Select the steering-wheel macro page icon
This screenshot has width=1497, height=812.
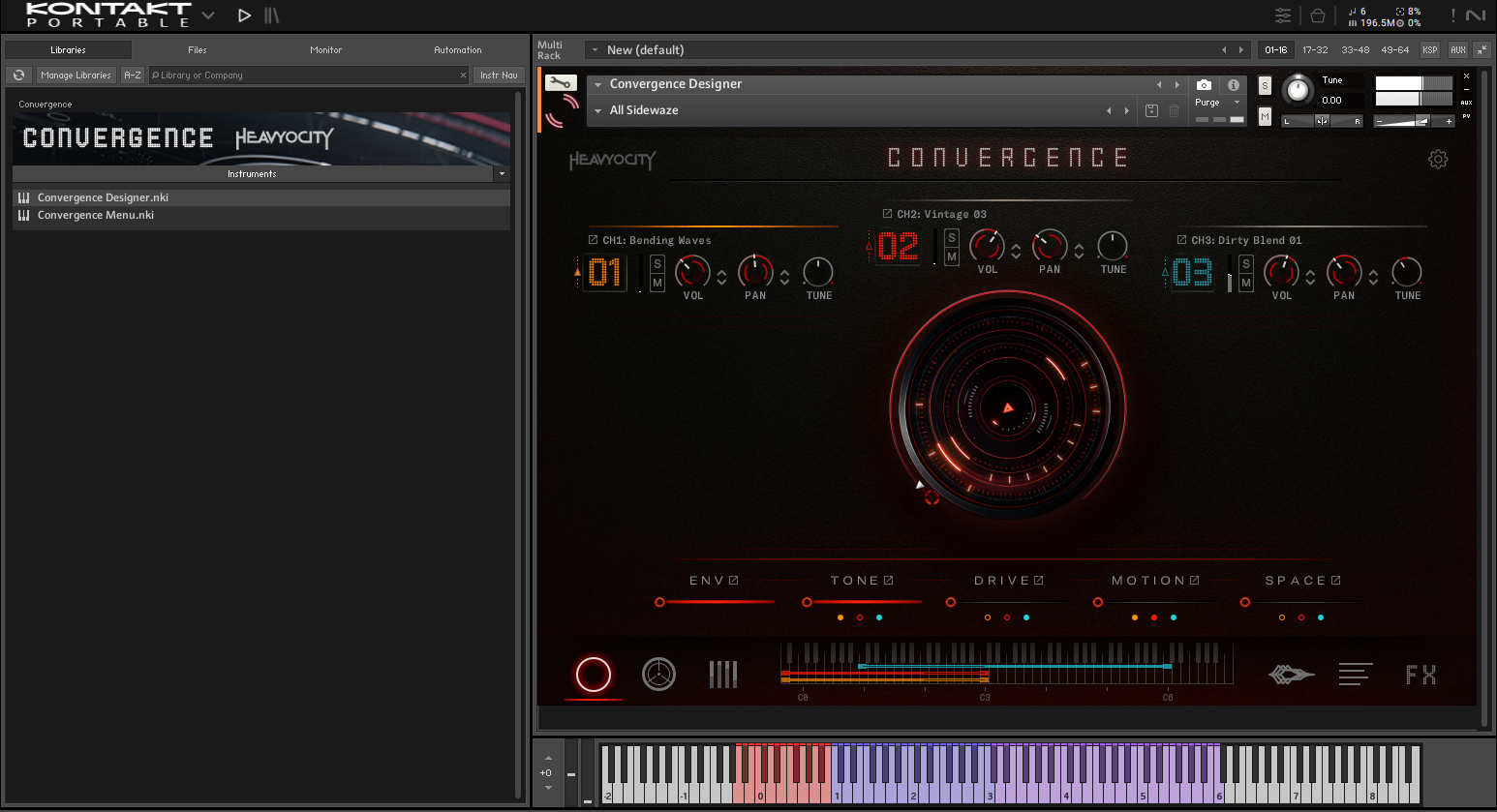click(658, 675)
